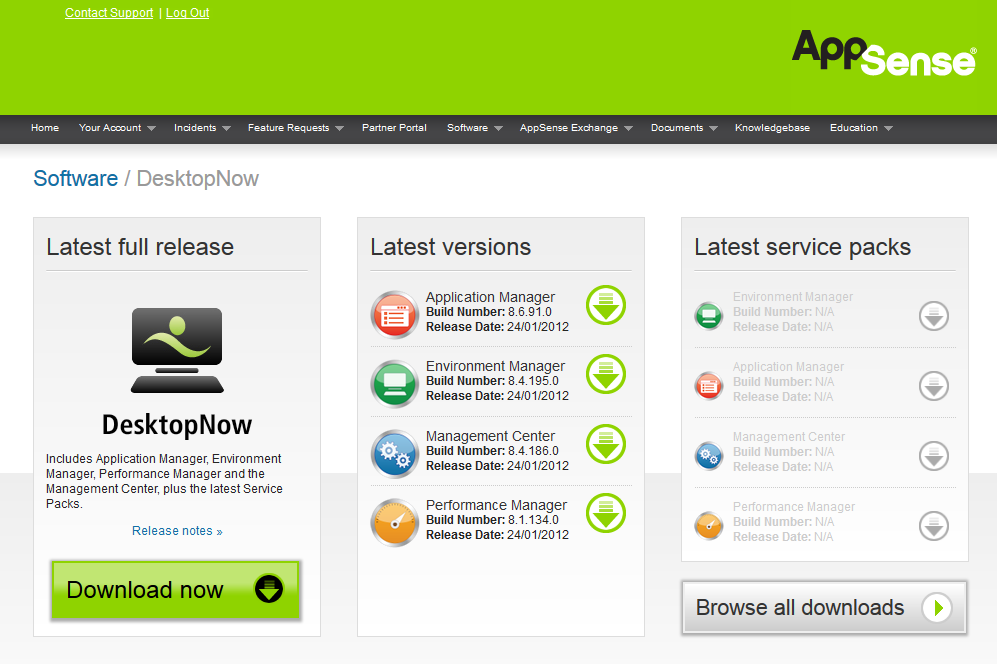Download Management Center latest version
997x664 pixels.
click(605, 444)
